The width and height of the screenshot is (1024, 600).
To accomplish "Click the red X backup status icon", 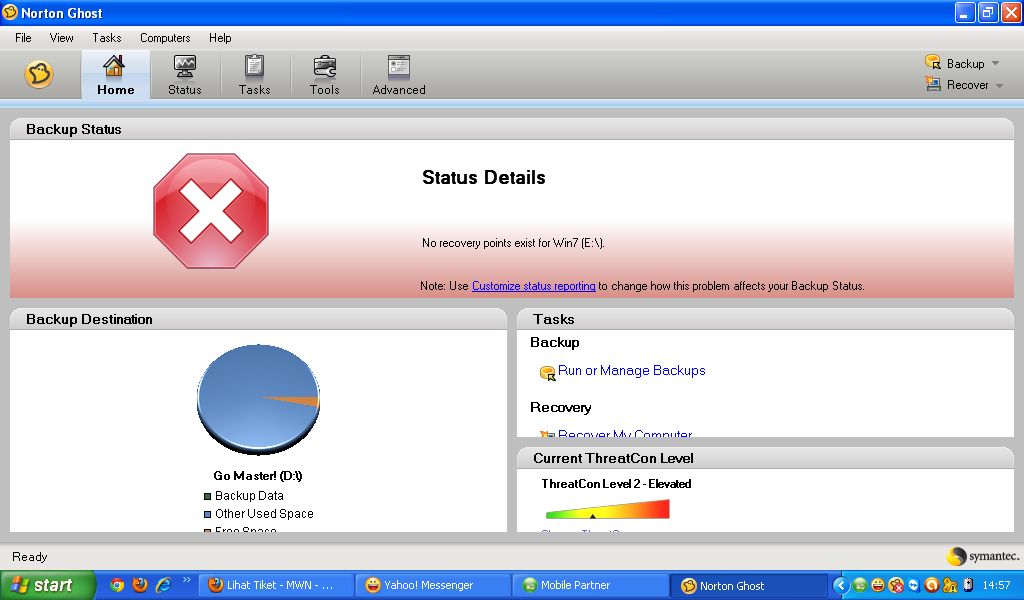I will click(211, 211).
